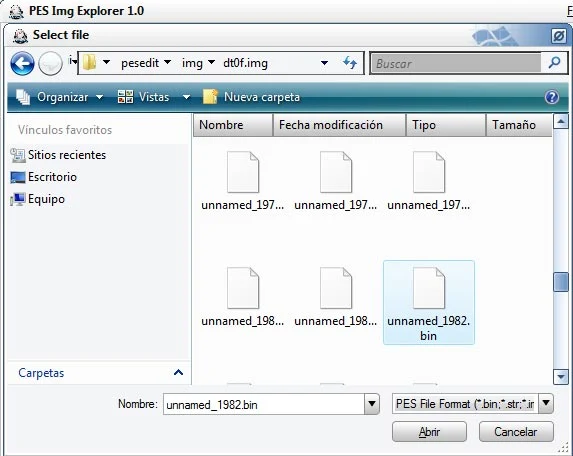
Task: Click the Cancelar button
Action: pyautogui.click(x=516, y=432)
